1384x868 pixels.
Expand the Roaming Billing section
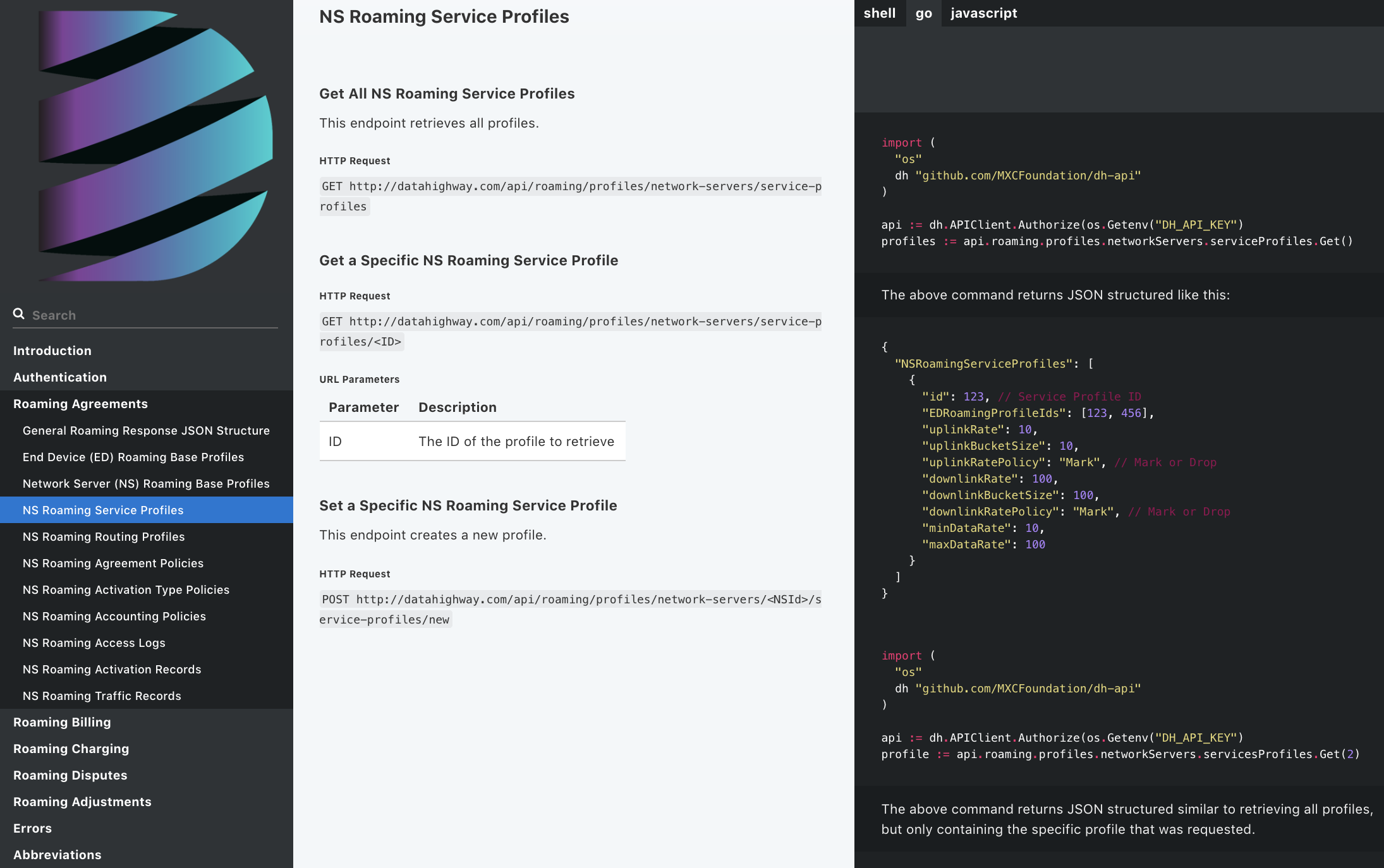(62, 722)
